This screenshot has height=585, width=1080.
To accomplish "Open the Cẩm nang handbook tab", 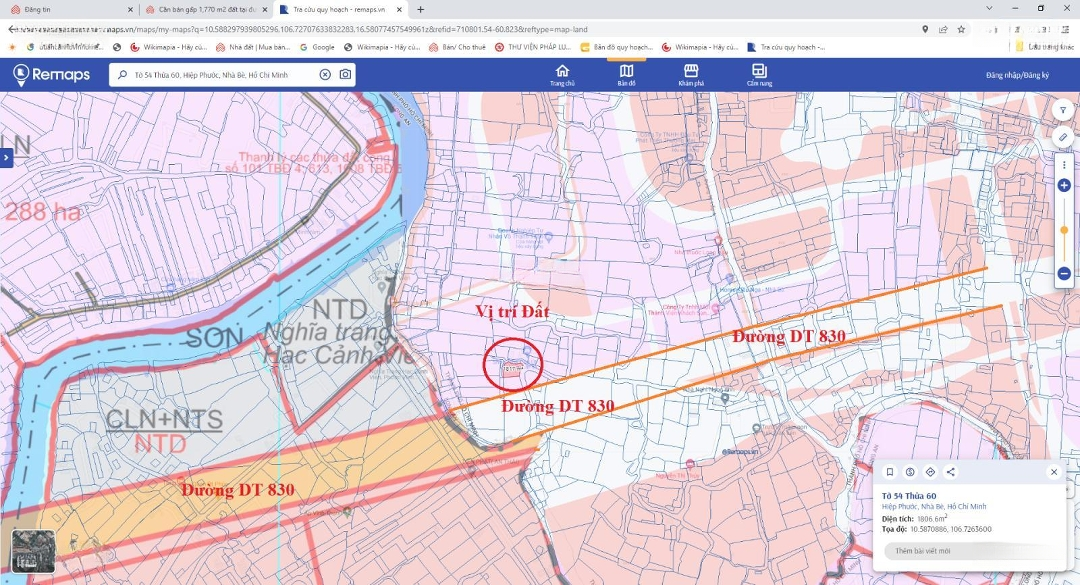I will point(759,75).
